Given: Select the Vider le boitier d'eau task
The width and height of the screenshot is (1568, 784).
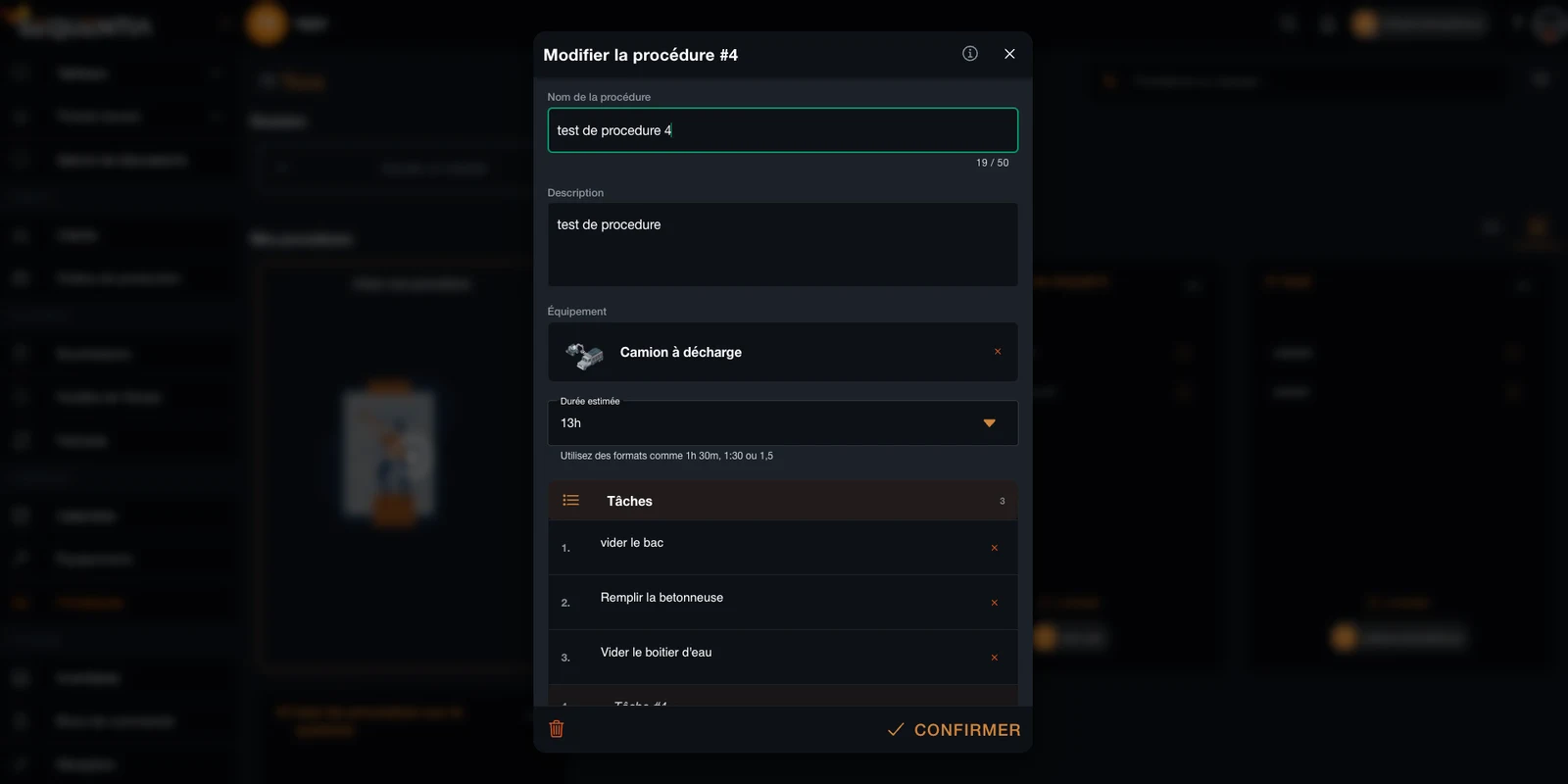Looking at the screenshot, I should [782, 658].
